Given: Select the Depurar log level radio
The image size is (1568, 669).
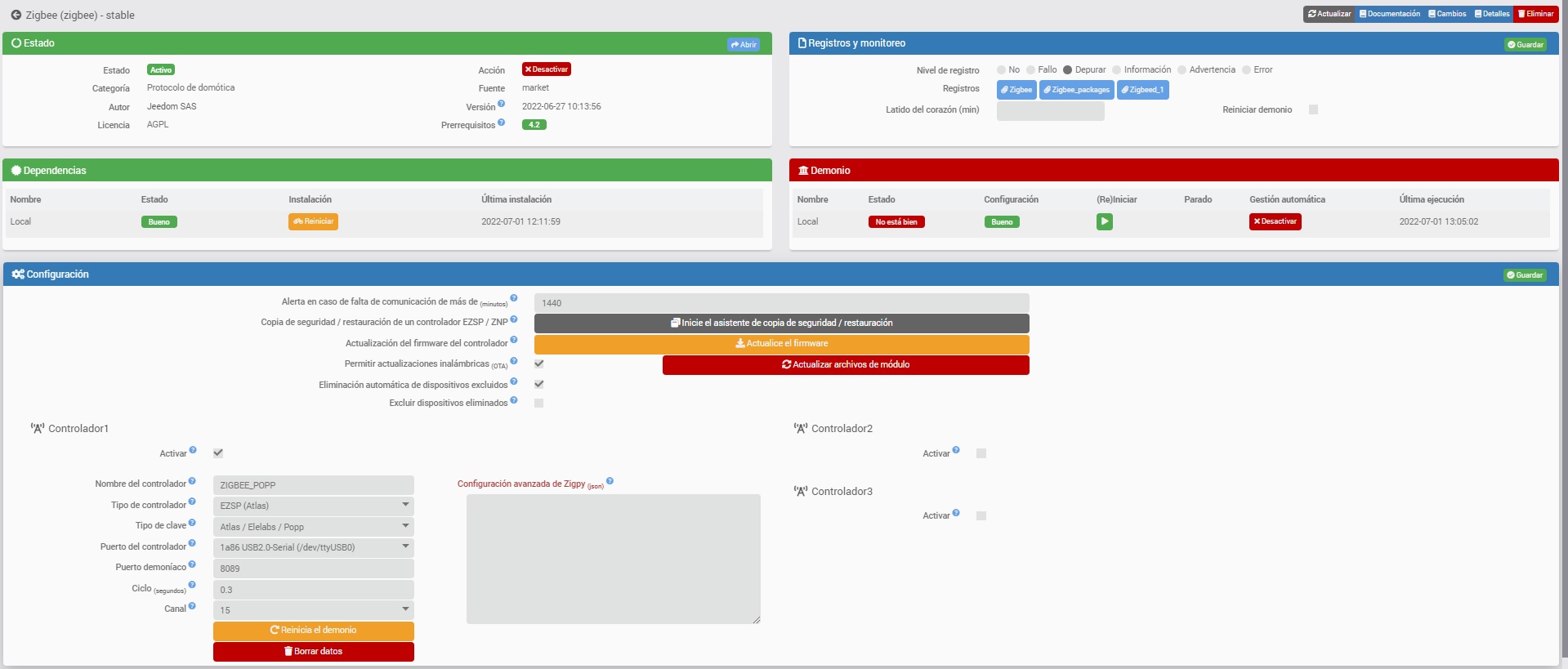Looking at the screenshot, I should tap(1067, 70).
